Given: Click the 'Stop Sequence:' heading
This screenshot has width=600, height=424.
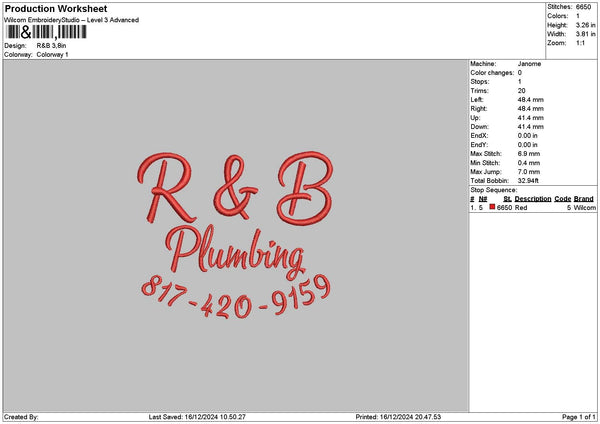Looking at the screenshot, I should coord(493,190).
